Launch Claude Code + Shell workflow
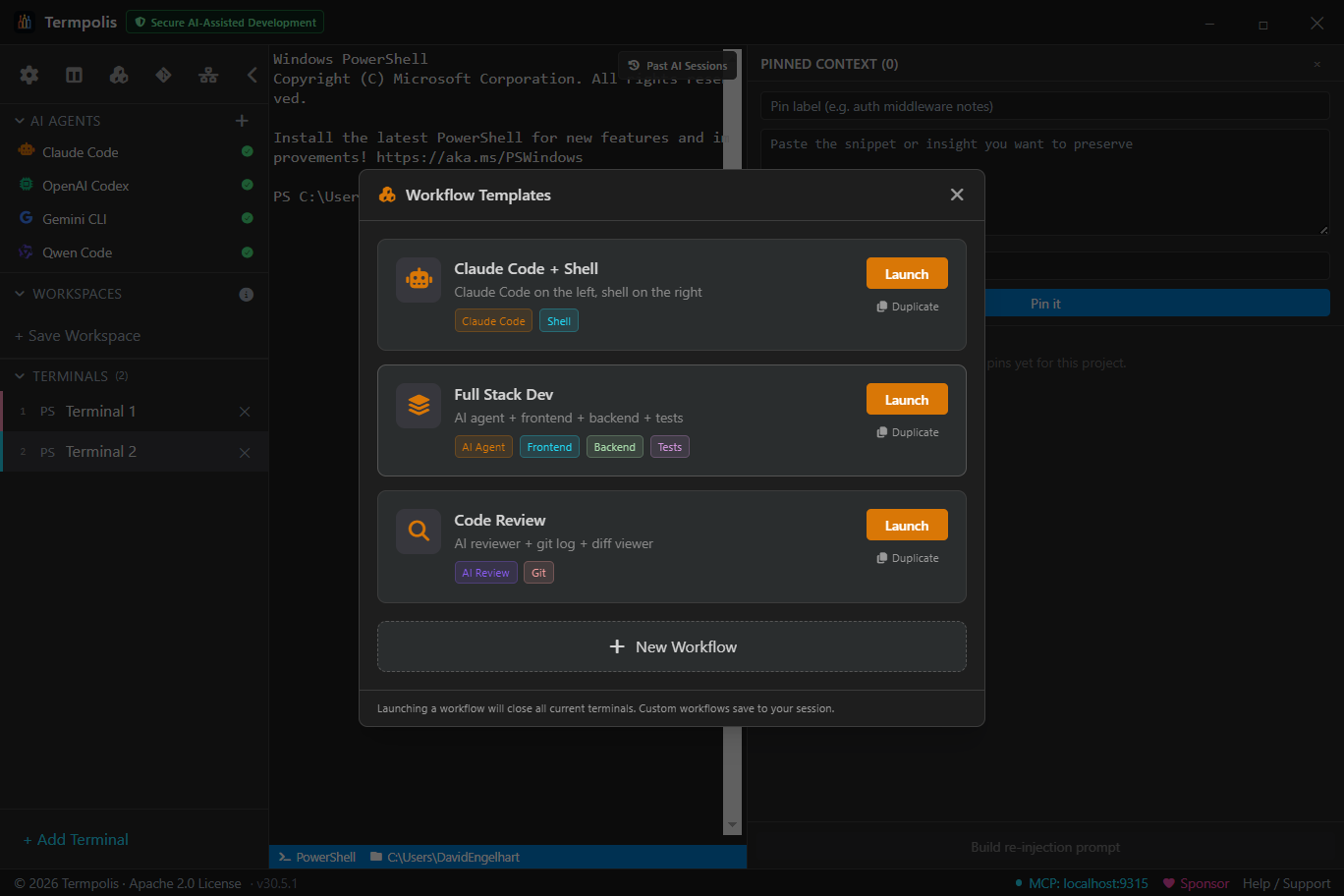The image size is (1344, 896). click(907, 273)
